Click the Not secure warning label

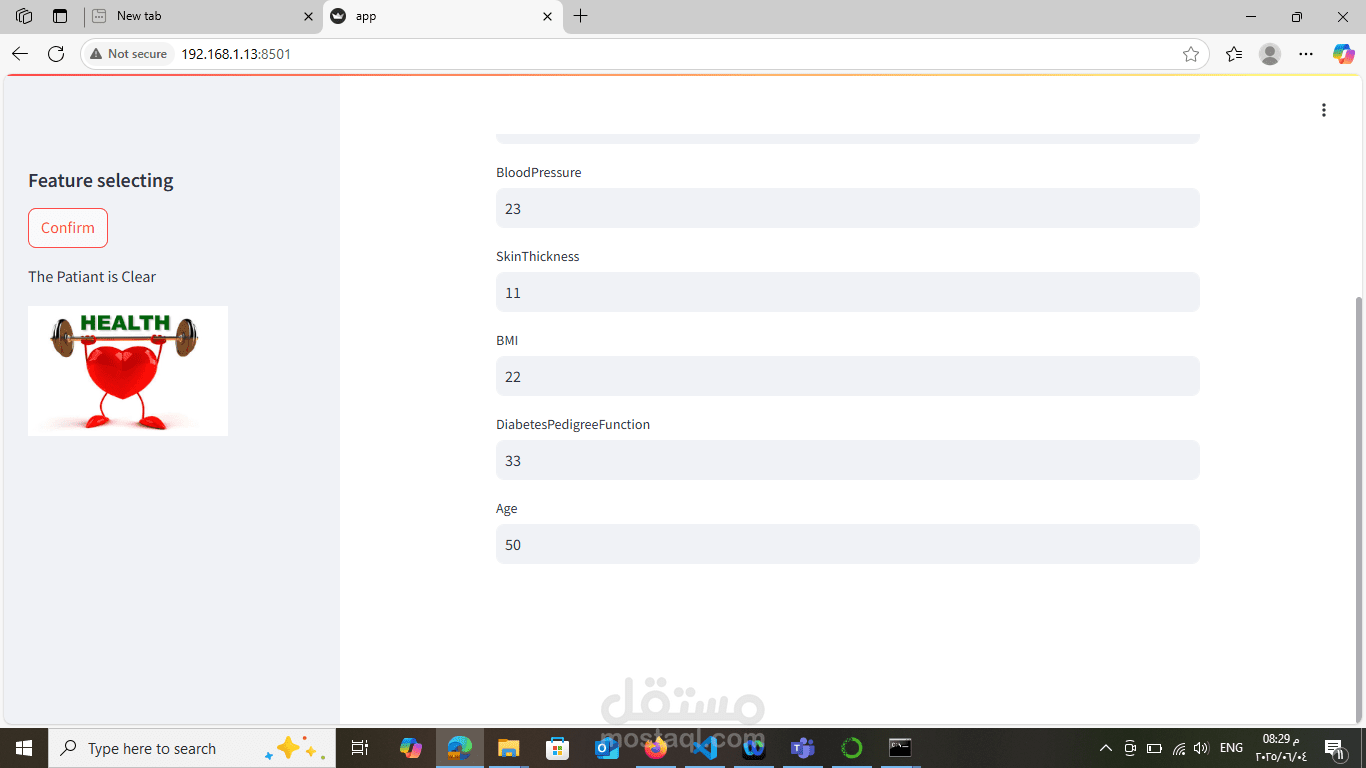(128, 54)
